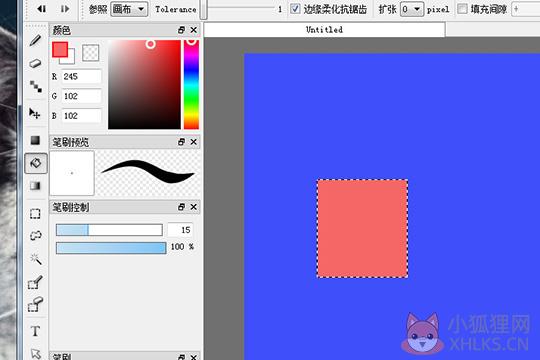540x360 pixels.
Task: Click the brush size slider
Action: 109,230
